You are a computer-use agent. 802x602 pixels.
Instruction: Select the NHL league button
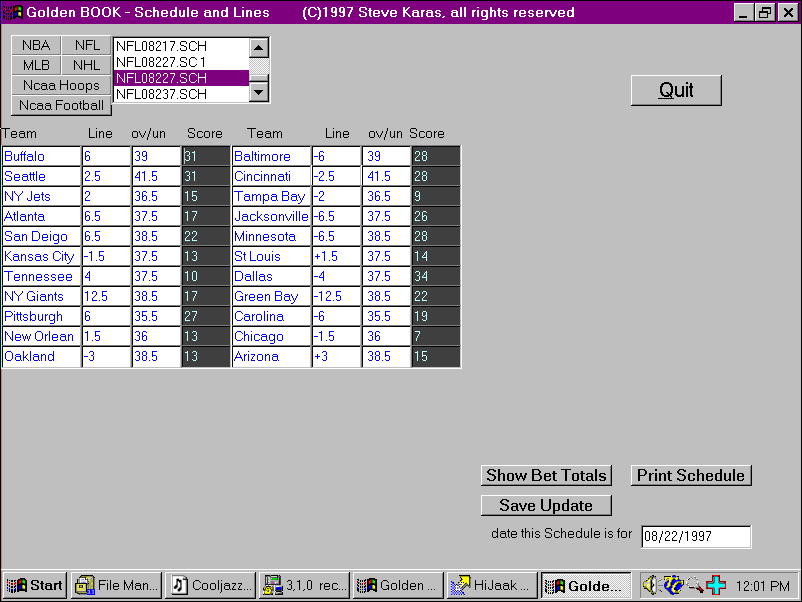pyautogui.click(x=86, y=65)
